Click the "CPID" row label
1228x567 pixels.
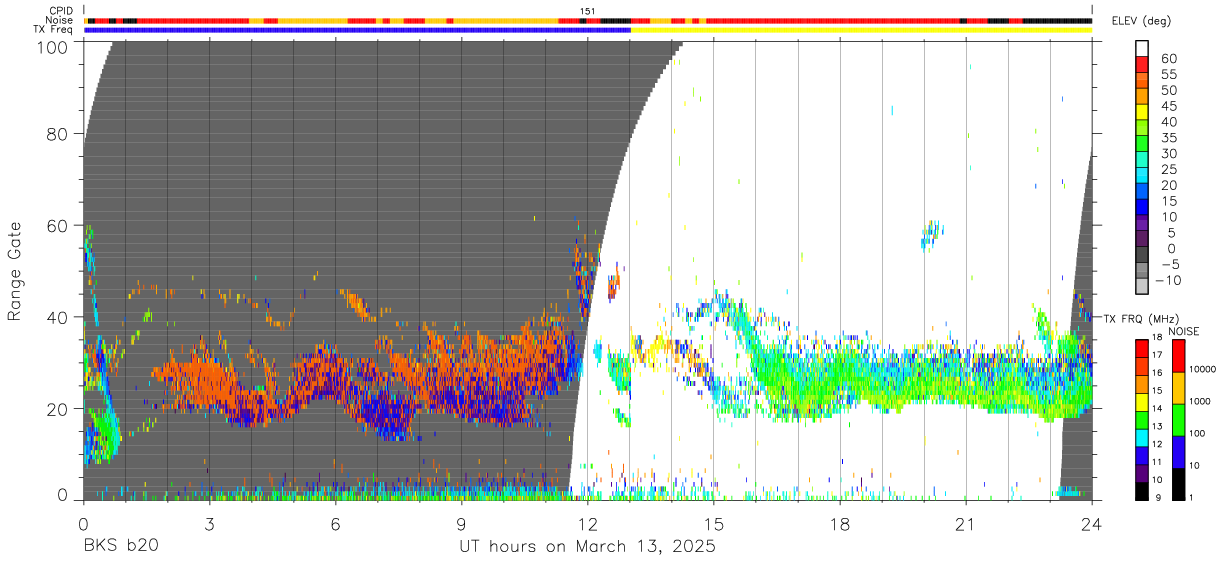[60, 10]
